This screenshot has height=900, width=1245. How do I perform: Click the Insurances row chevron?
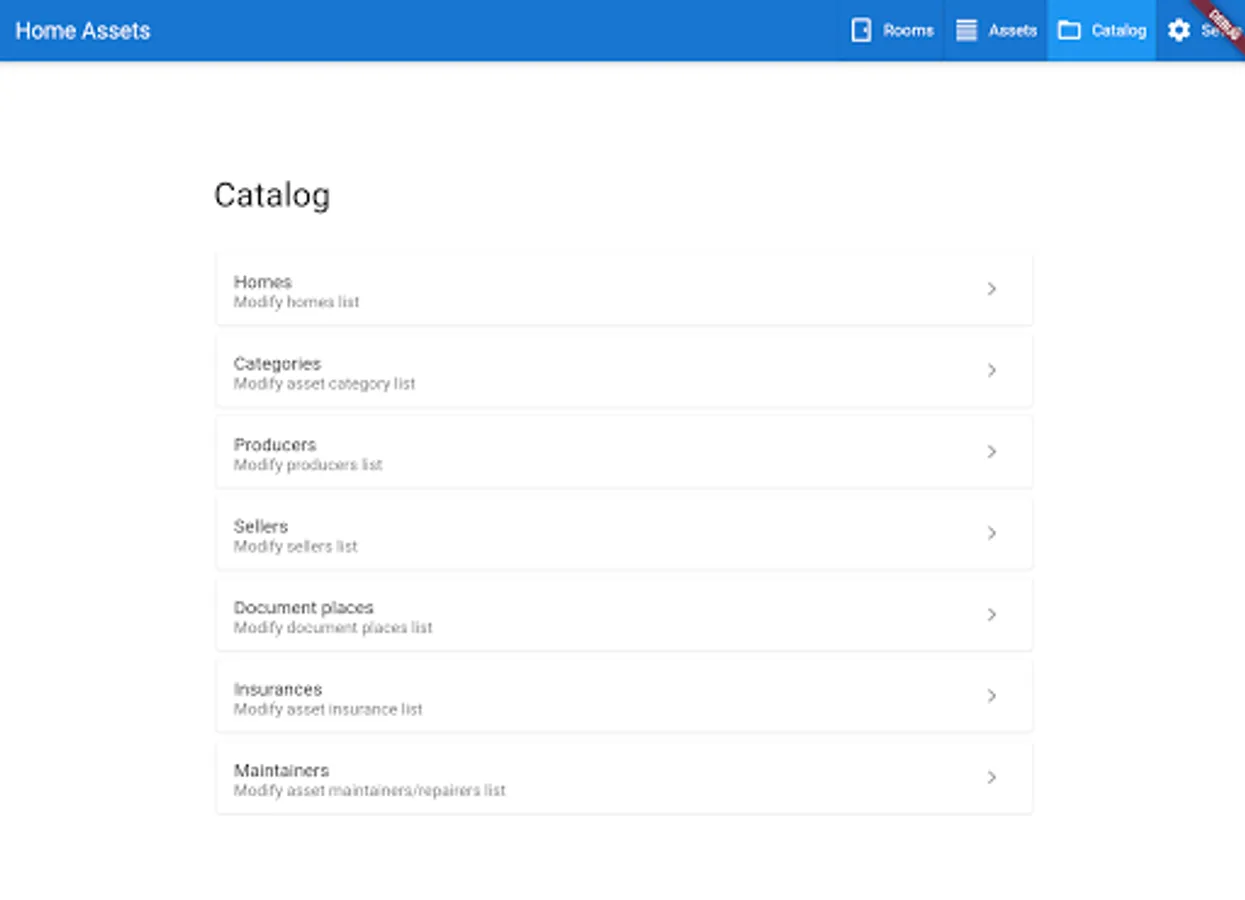(991, 696)
